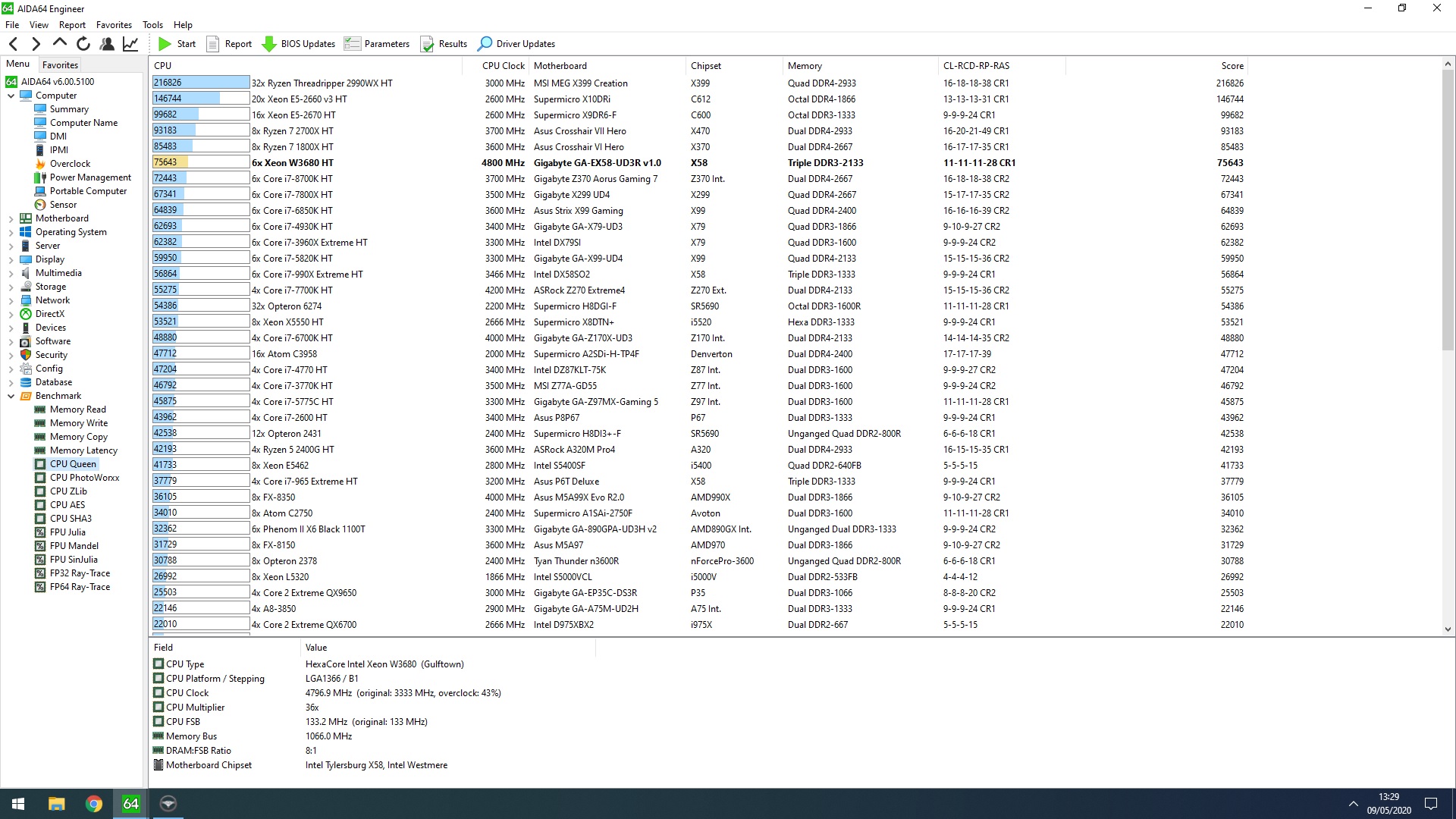Image resolution: width=1456 pixels, height=819 pixels.
Task: Select the FP64 Ray-Trace benchmark
Action: pyautogui.click(x=80, y=587)
